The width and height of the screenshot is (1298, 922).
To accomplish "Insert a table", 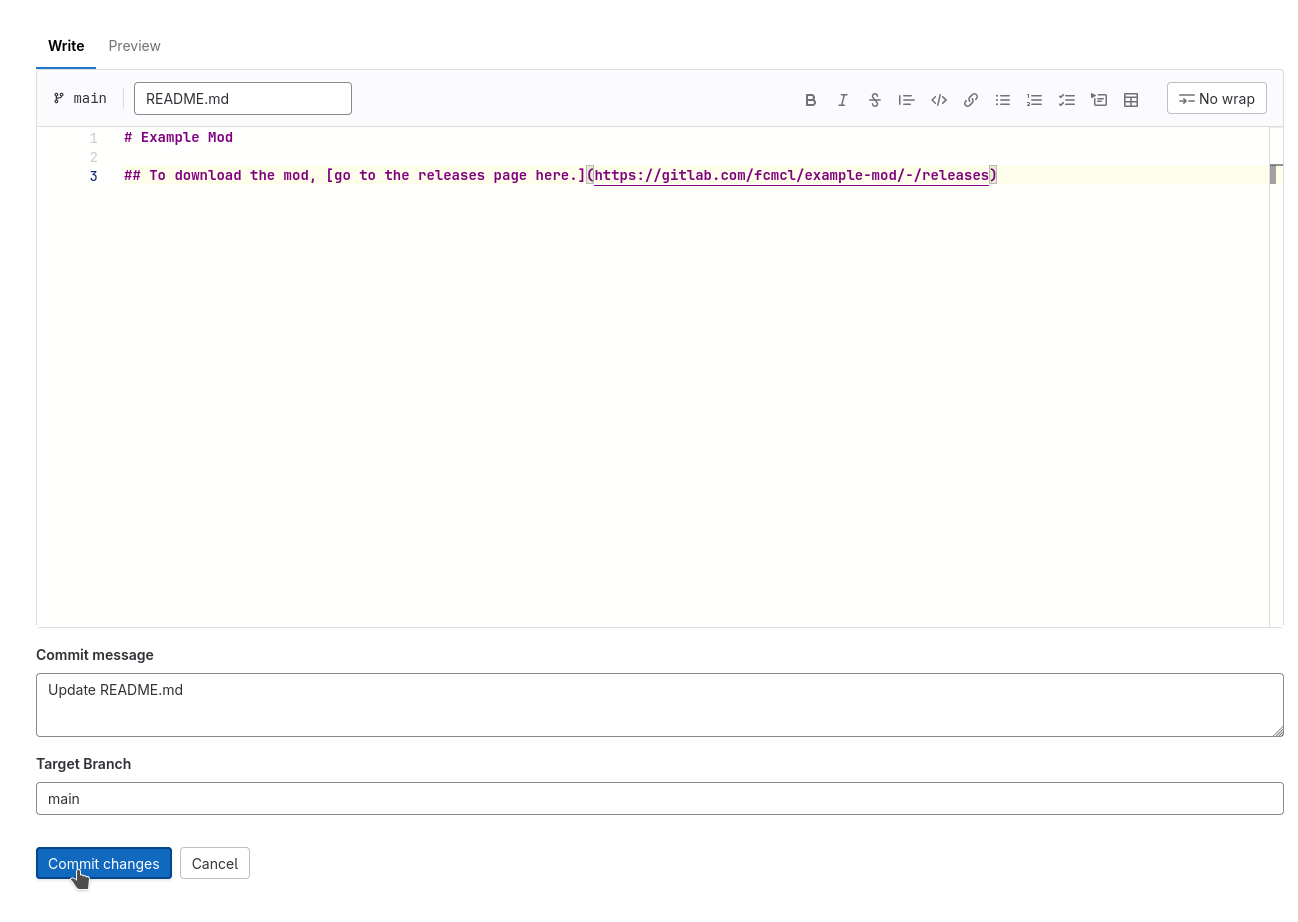I will [x=1131, y=100].
